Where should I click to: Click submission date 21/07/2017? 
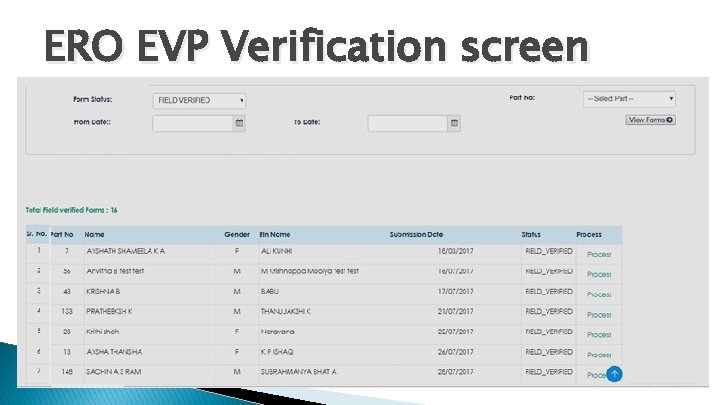[x=455, y=311]
